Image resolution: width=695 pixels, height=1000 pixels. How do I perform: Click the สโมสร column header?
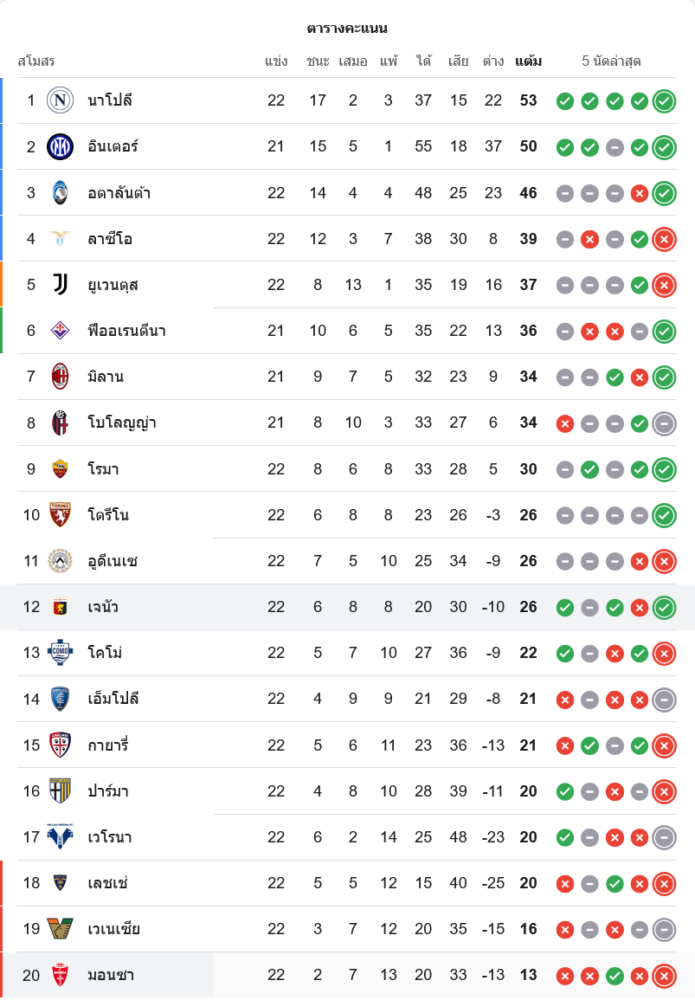click(36, 61)
